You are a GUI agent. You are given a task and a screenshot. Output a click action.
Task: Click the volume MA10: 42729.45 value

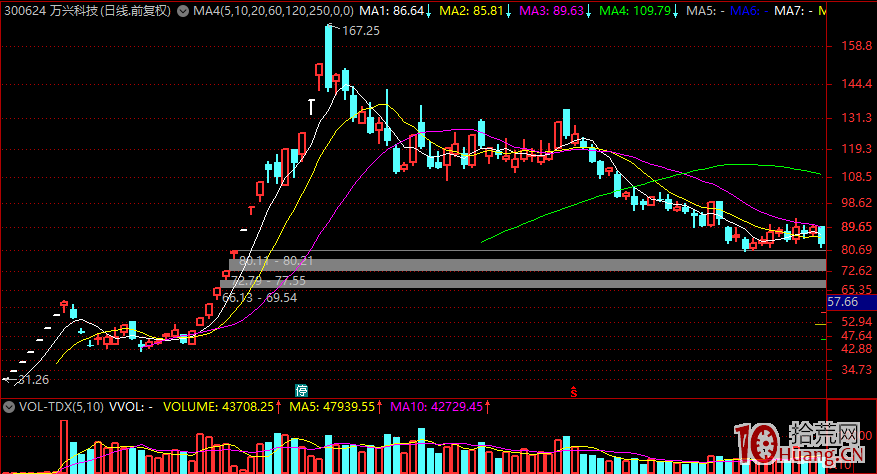(436, 407)
